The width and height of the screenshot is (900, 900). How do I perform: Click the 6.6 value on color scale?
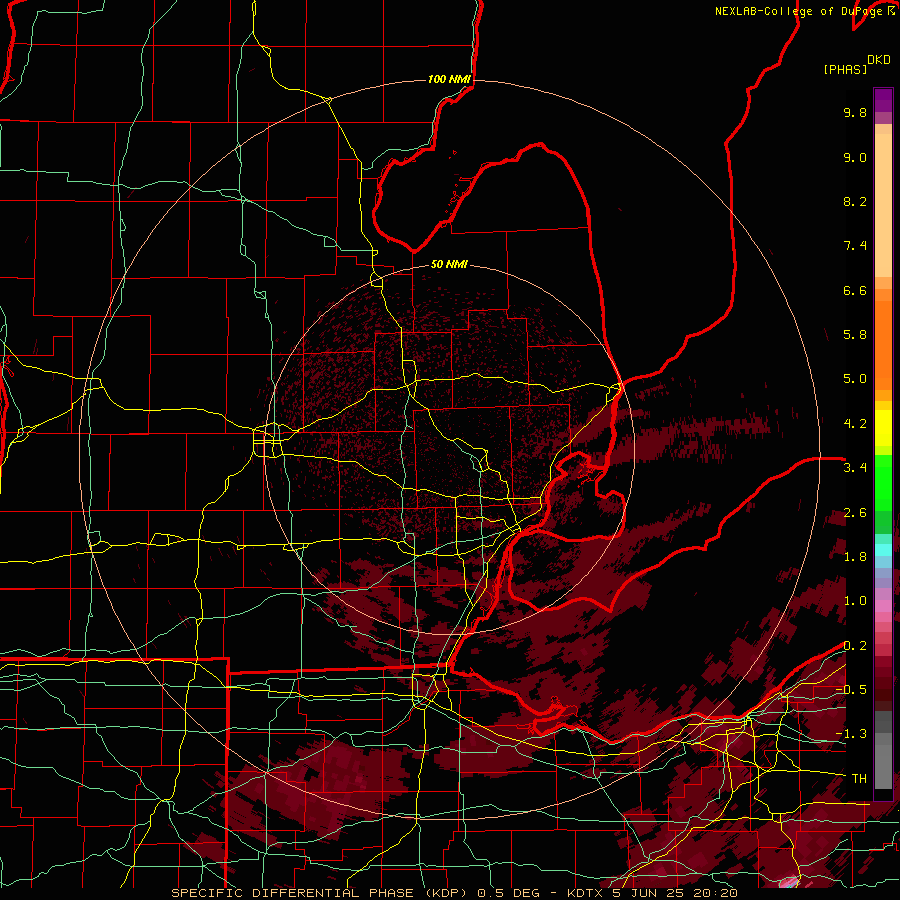[855, 290]
